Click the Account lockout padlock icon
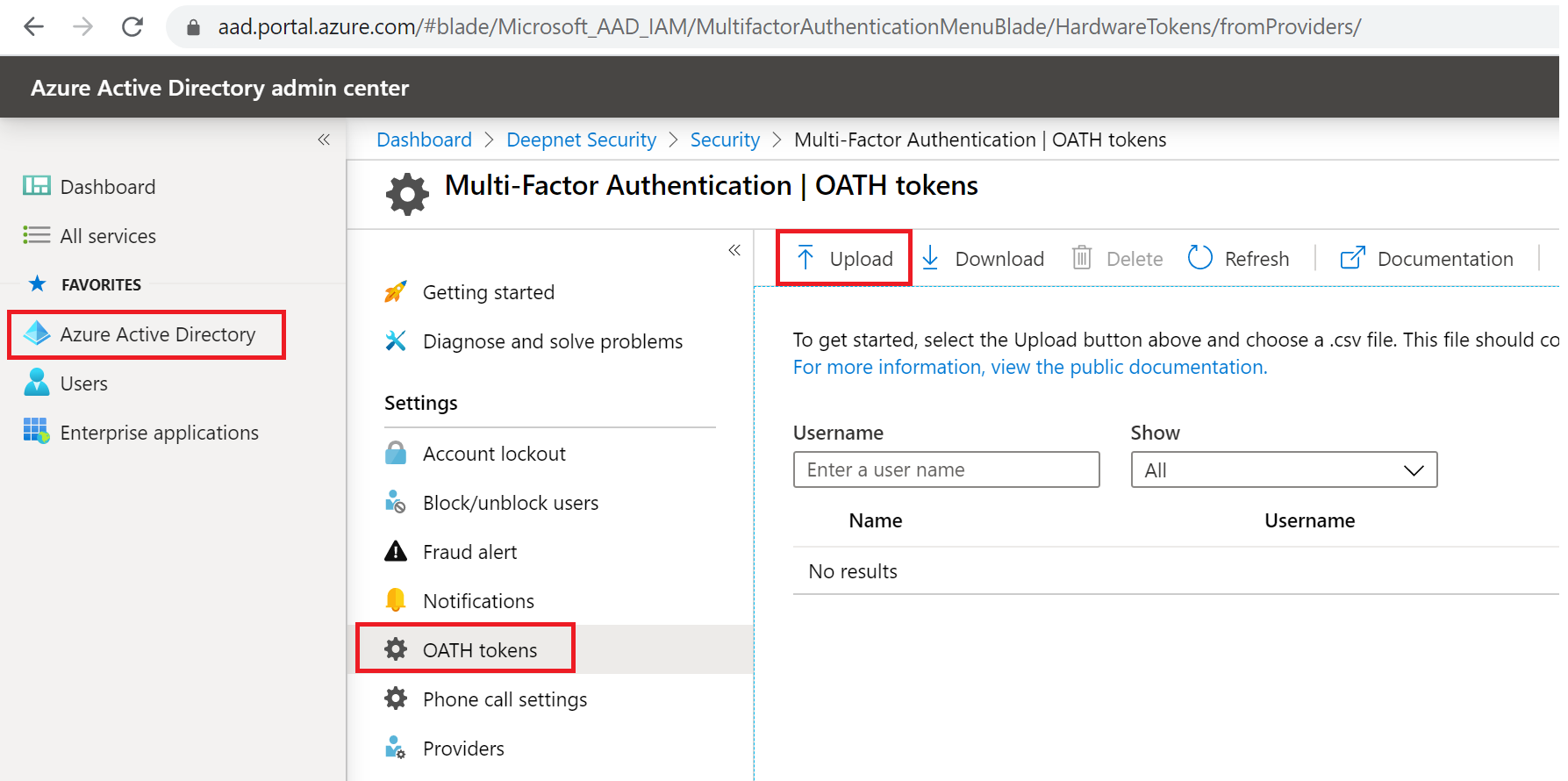 pos(396,454)
